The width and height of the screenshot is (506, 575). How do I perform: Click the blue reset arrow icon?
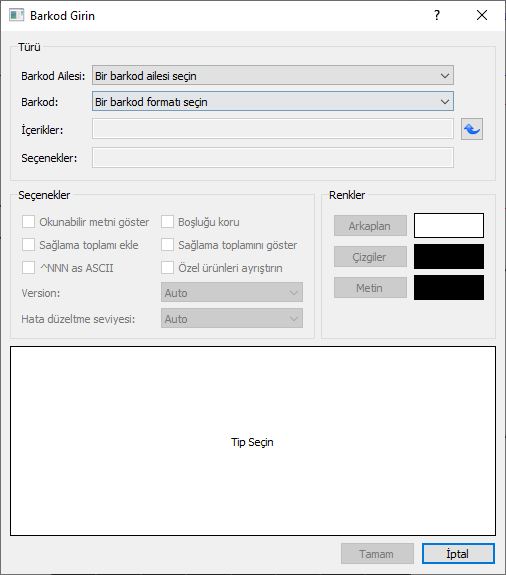472,129
